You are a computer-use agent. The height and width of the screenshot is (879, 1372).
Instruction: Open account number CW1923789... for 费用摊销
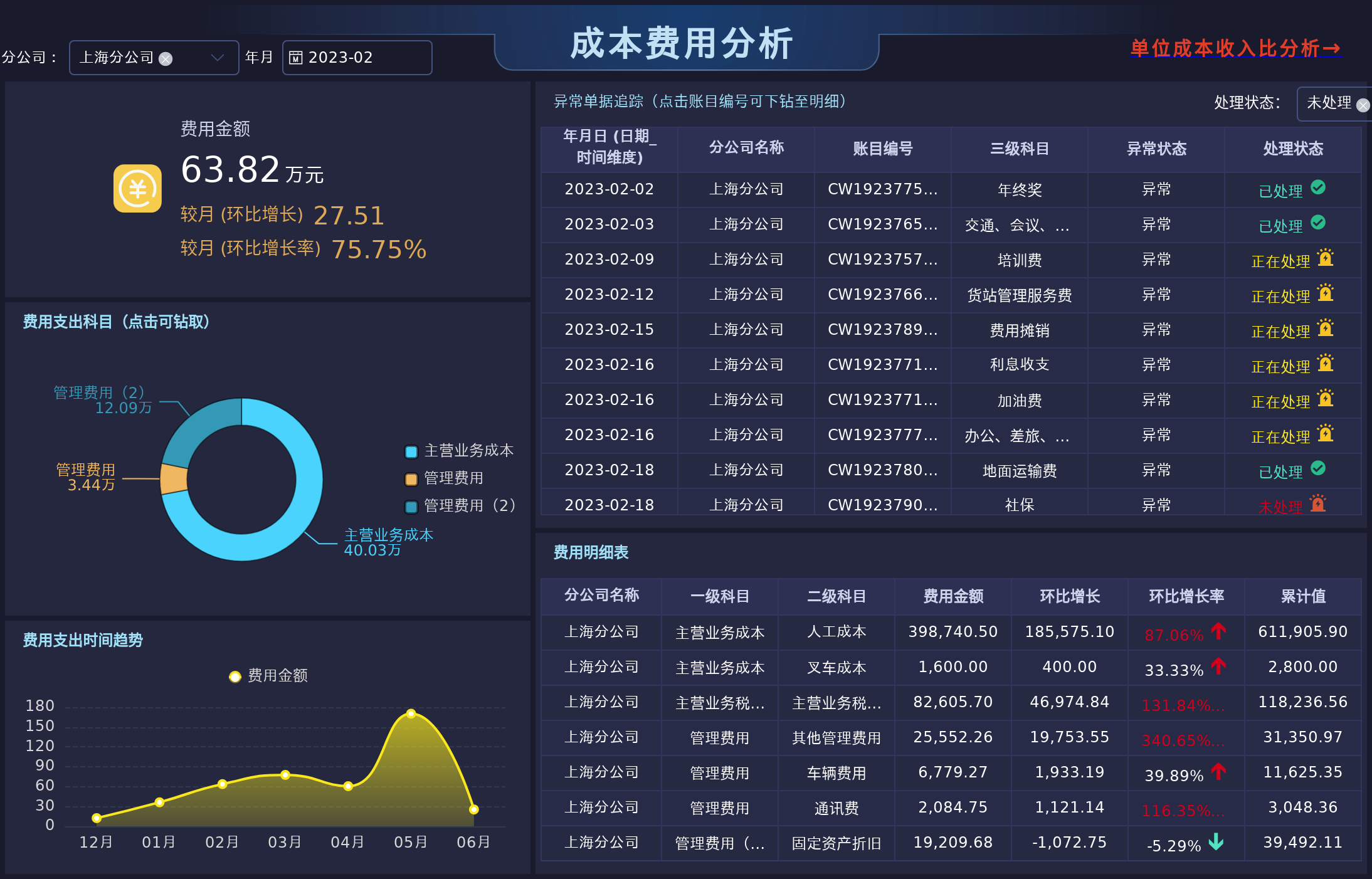pyautogui.click(x=882, y=330)
